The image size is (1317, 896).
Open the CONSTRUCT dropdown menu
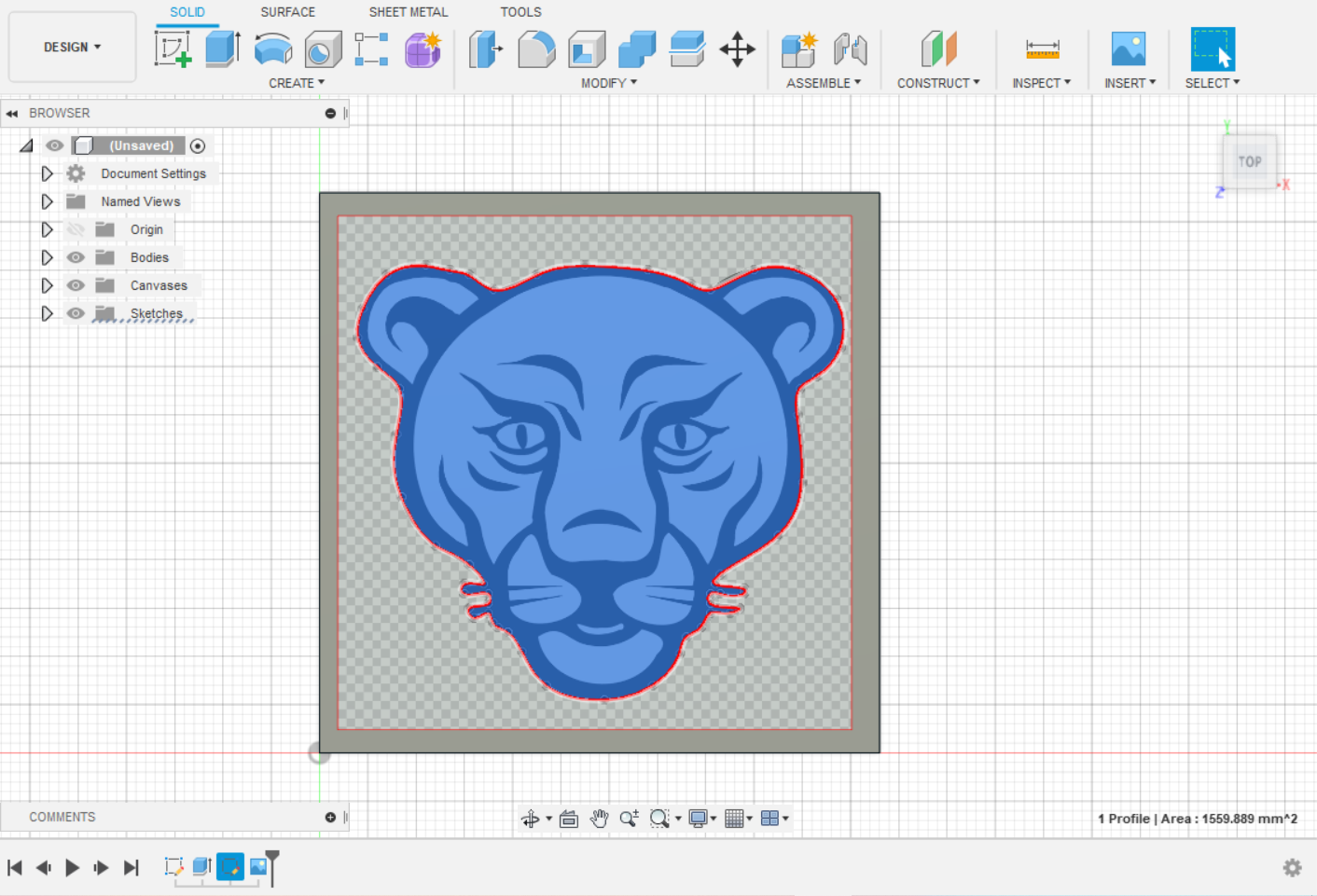click(x=938, y=83)
